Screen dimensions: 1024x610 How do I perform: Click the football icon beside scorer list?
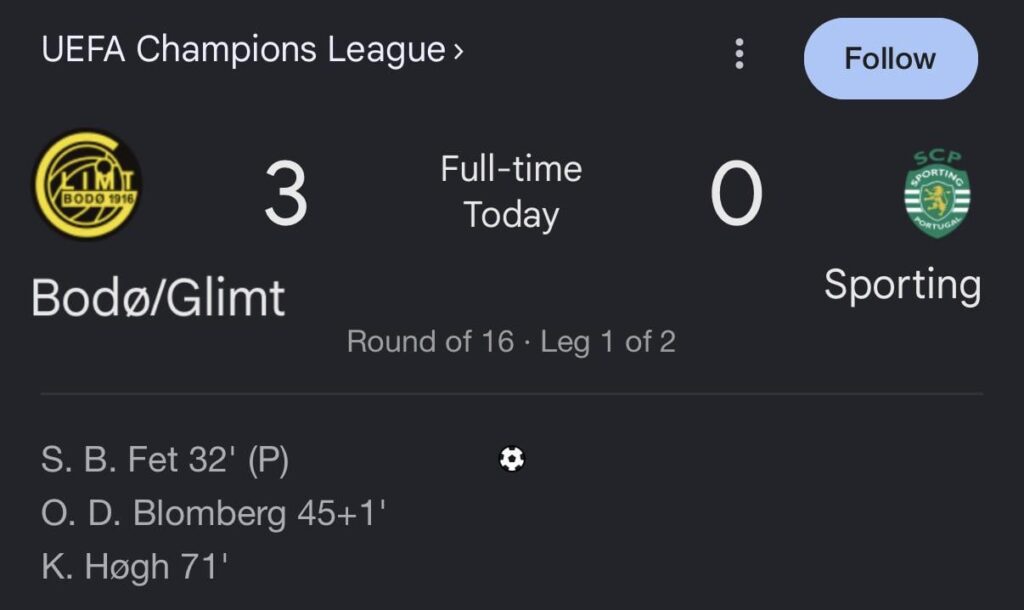pyautogui.click(x=512, y=459)
